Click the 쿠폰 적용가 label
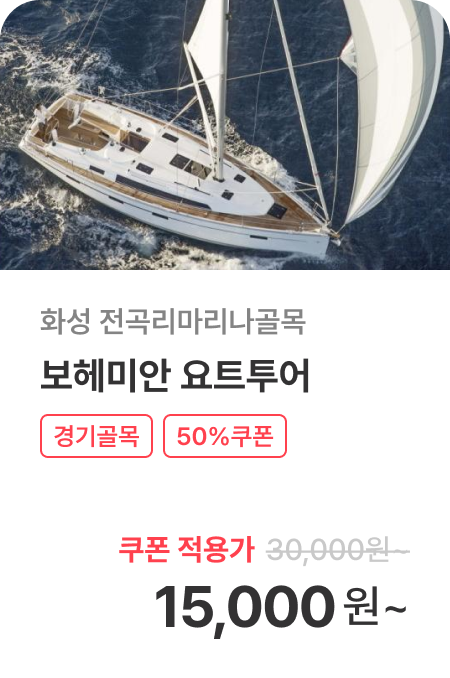Viewport: 450px width, 678px height. [186, 550]
